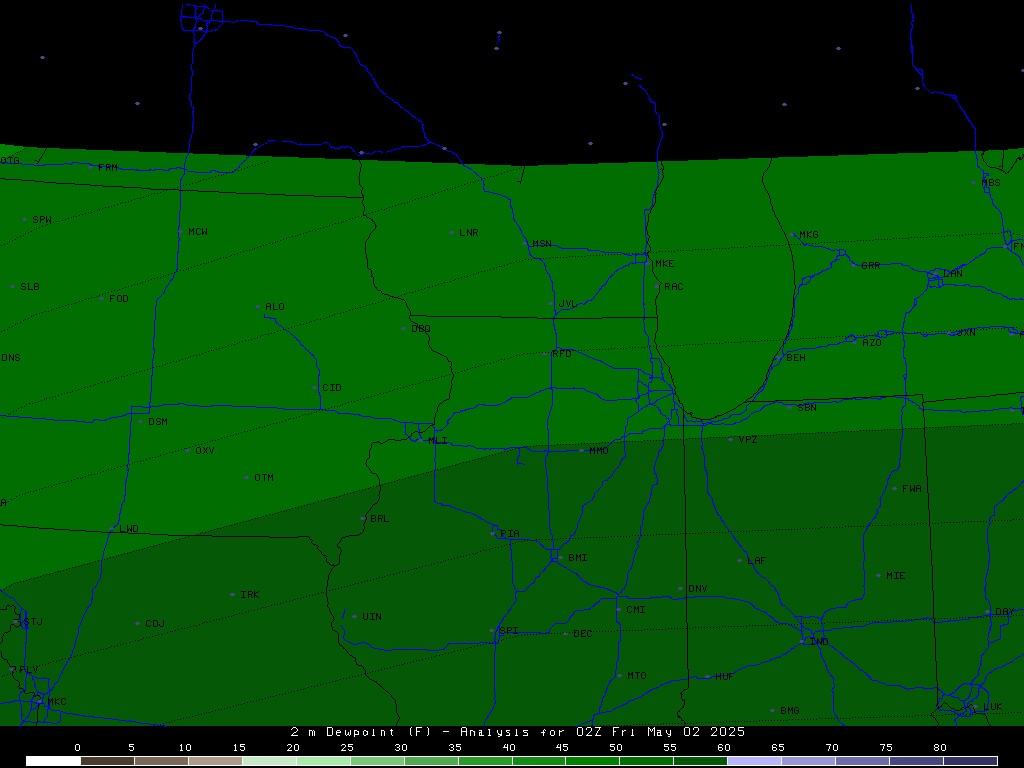Select the BMG station label
This screenshot has width=1024, height=768.
(790, 711)
